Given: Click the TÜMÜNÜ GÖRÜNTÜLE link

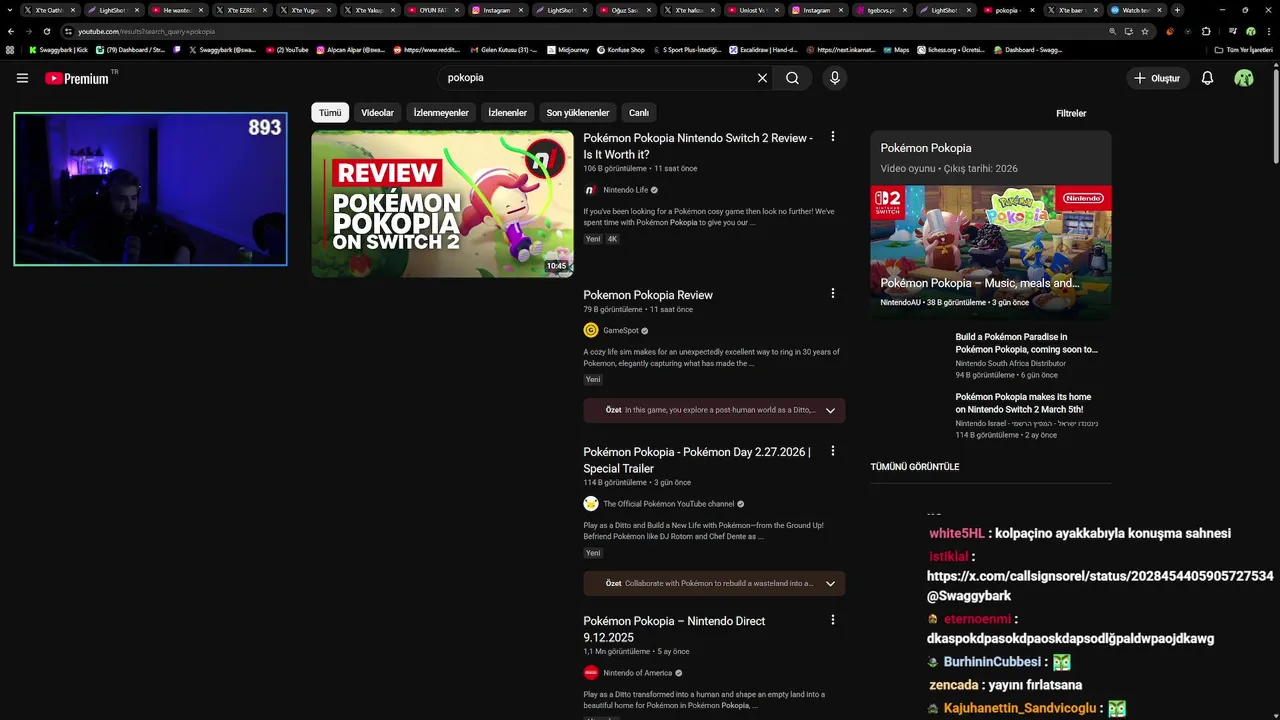Looking at the screenshot, I should tap(914, 467).
